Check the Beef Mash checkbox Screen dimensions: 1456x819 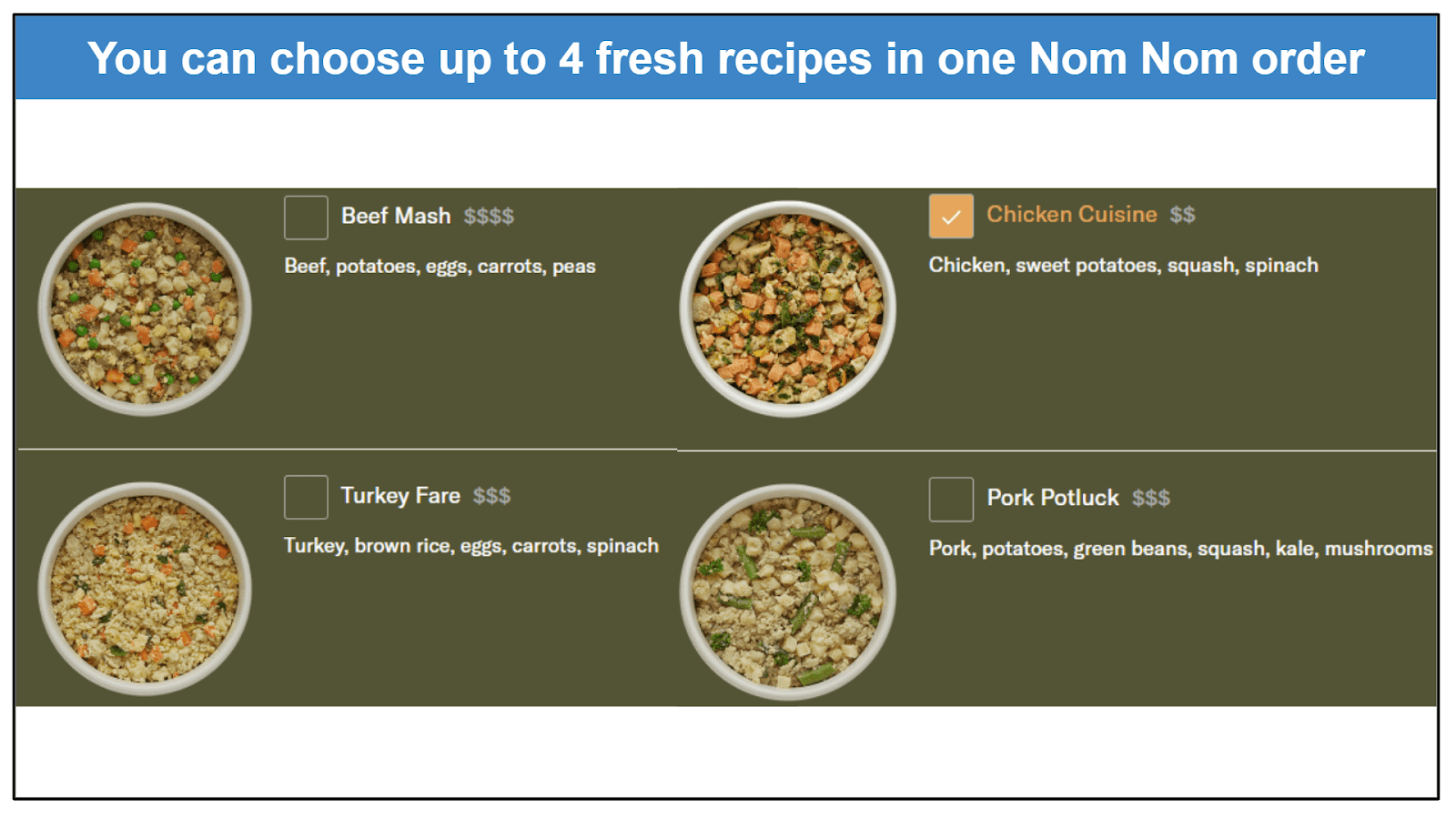click(306, 217)
